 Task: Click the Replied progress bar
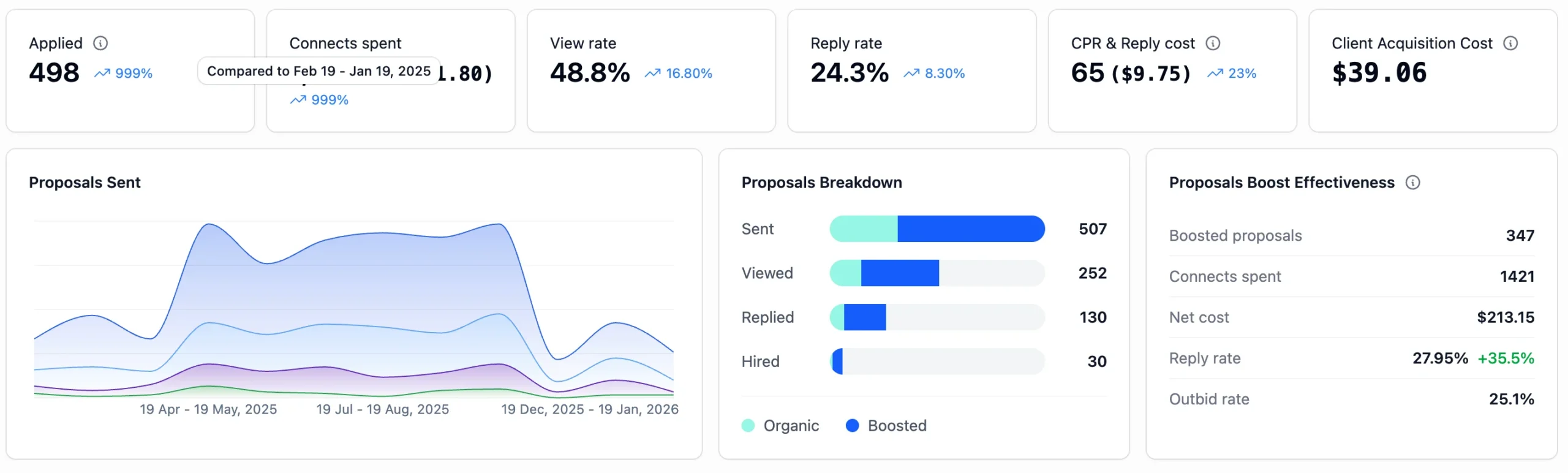[x=937, y=317]
